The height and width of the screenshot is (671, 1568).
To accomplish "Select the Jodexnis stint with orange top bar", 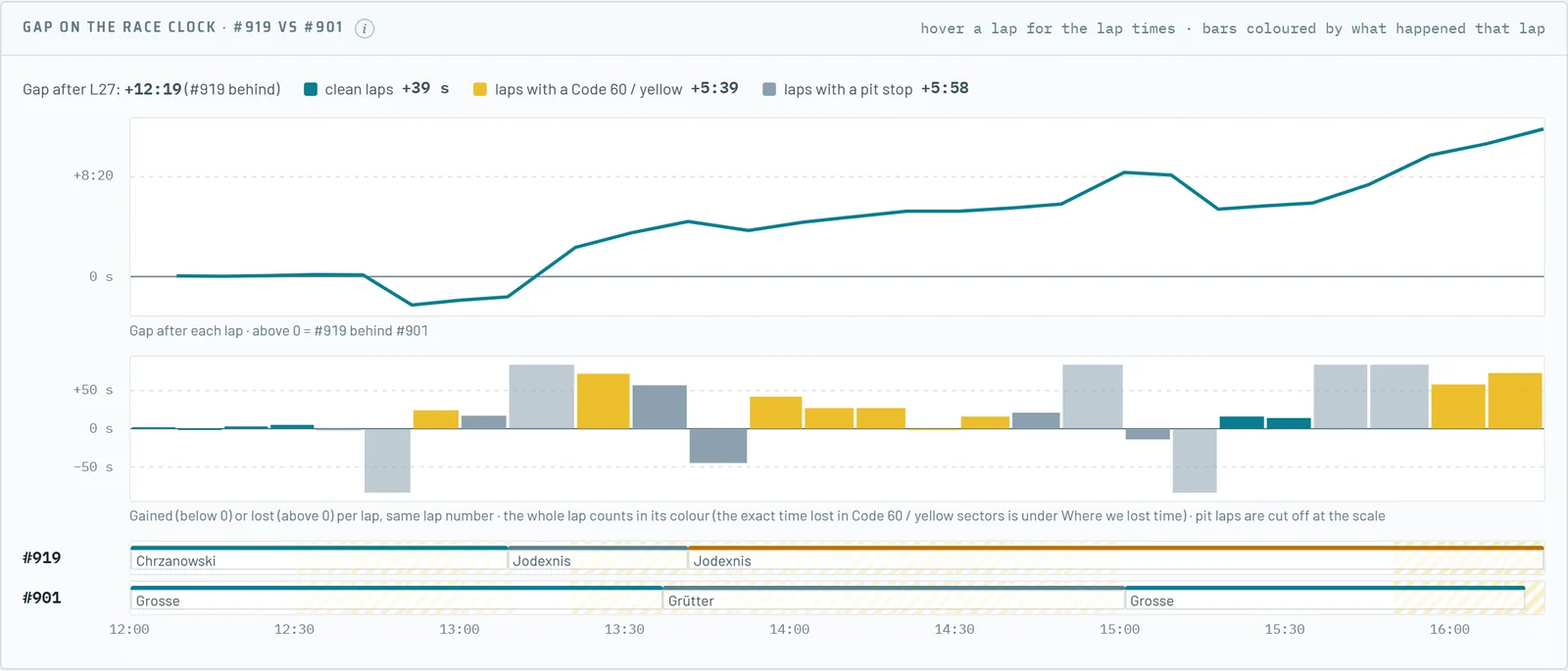I will click(x=1116, y=559).
